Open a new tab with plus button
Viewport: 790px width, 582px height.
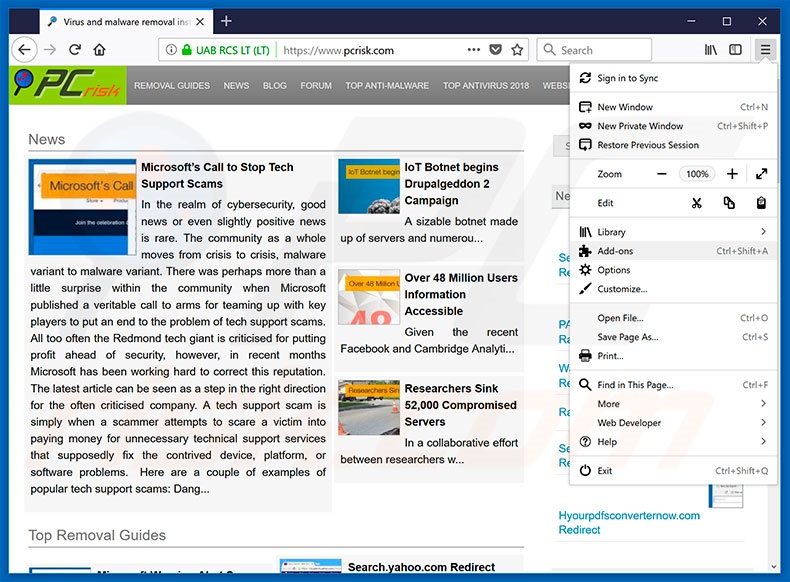tap(226, 21)
